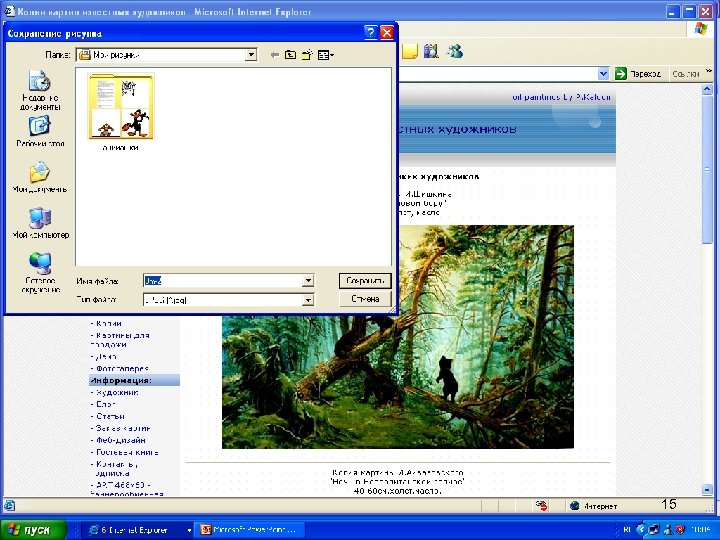Screen dimensions: 720x540
Task: Open the Пуск start menu
Action: pos(33,529)
